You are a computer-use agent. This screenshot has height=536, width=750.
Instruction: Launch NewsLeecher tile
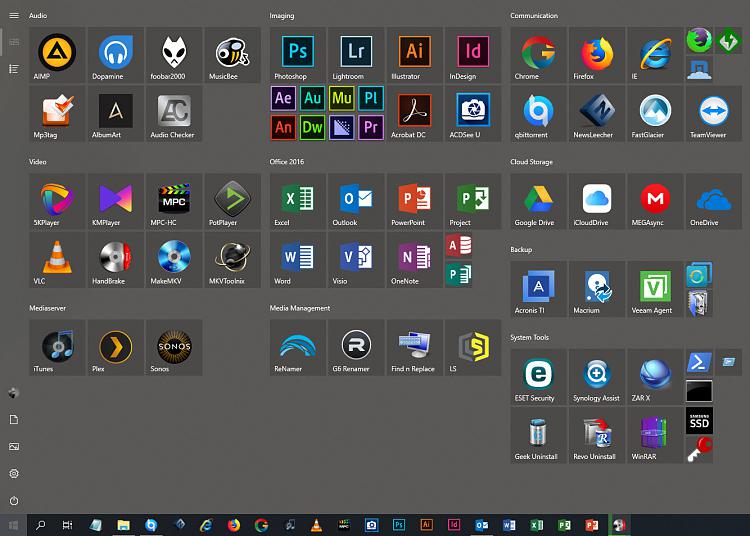tap(597, 114)
